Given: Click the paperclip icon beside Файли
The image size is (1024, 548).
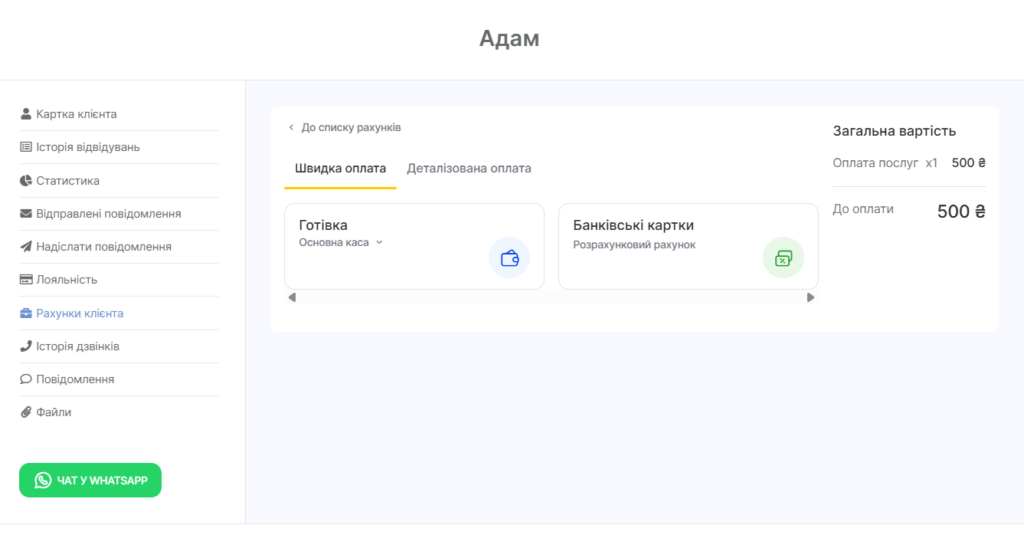Looking at the screenshot, I should [x=26, y=412].
